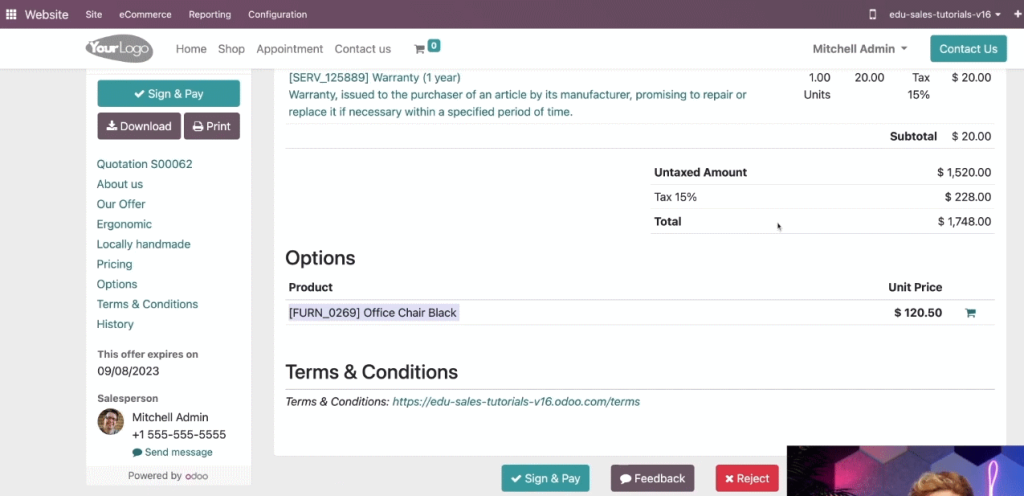Click the plus icon in top bar
Viewport: 1024px width, 496px height.
pos(1017,14)
